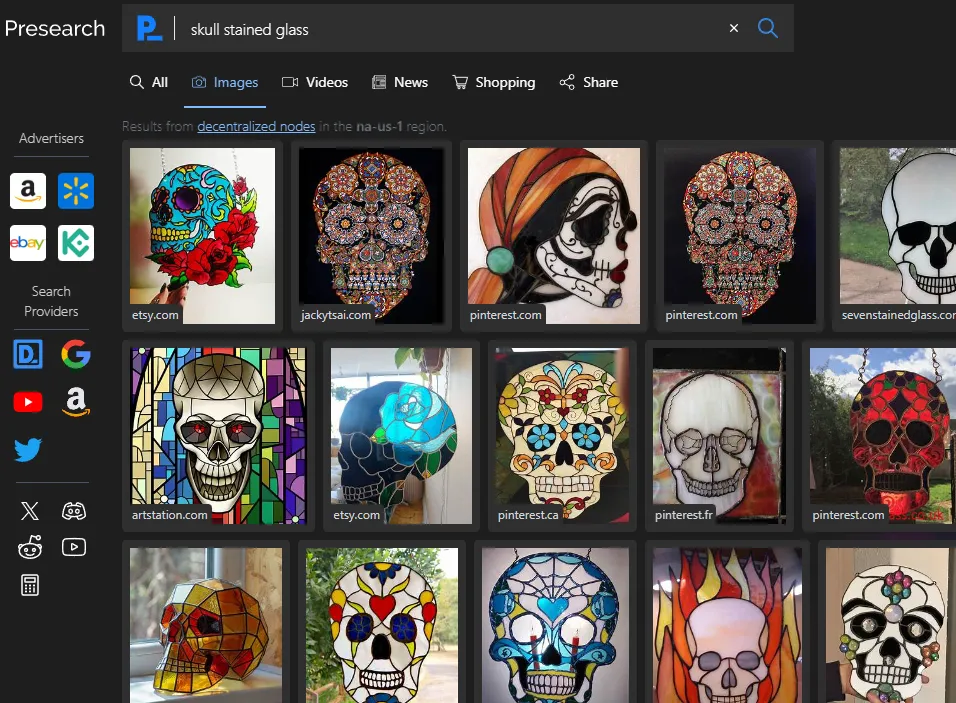Open Presearch Reddit icon
The width and height of the screenshot is (956, 703).
tap(29, 547)
